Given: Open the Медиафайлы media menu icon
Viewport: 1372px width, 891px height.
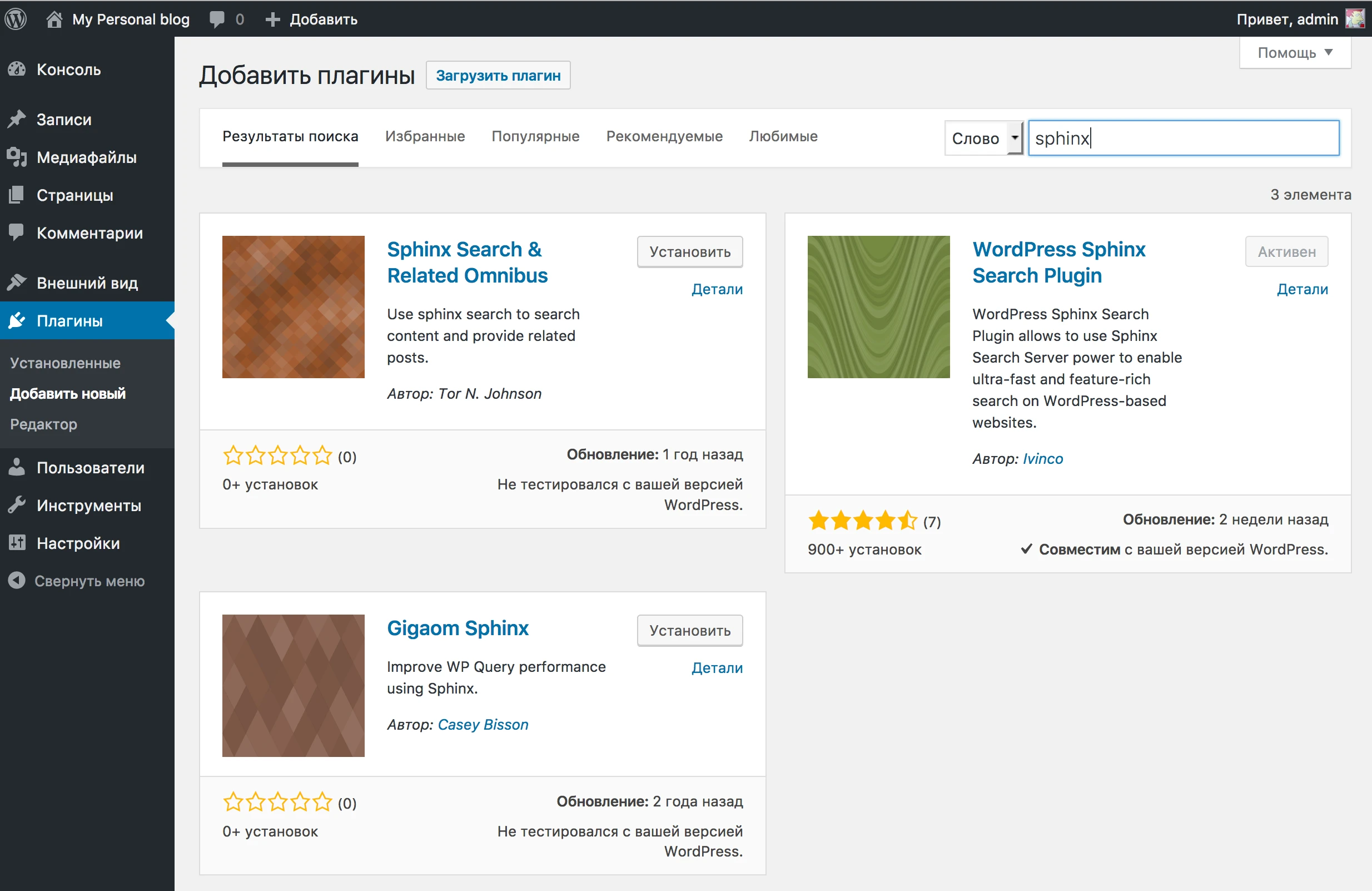Looking at the screenshot, I should pos(17,157).
